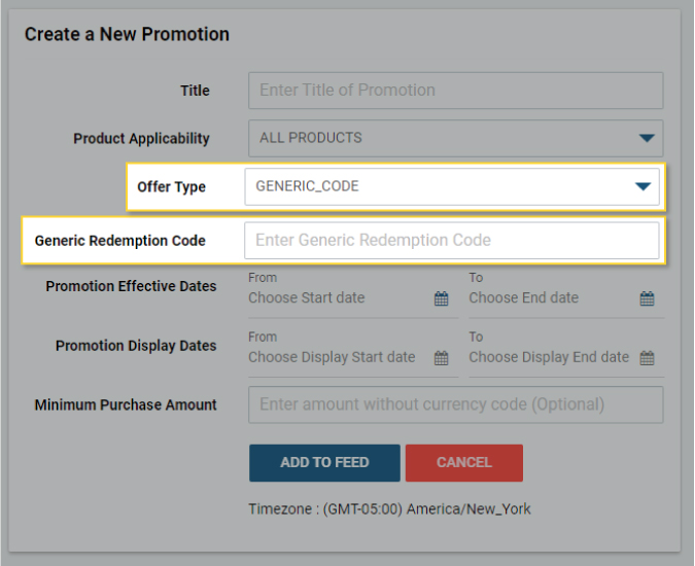Viewport: 695px width, 566px height.
Task: Click the Timezone America/New_York text
Action: [x=389, y=509]
